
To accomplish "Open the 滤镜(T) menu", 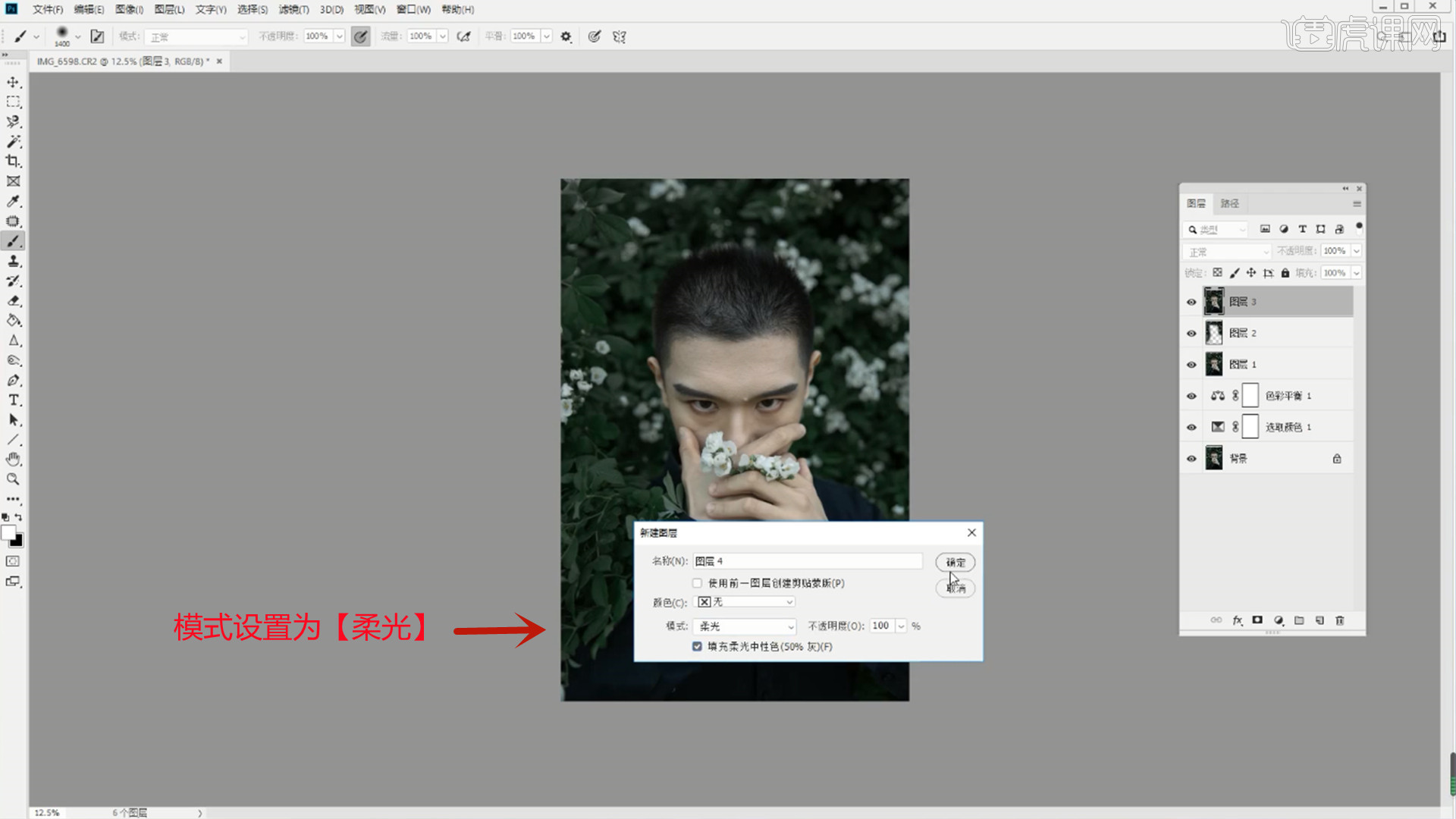I will 293,10.
